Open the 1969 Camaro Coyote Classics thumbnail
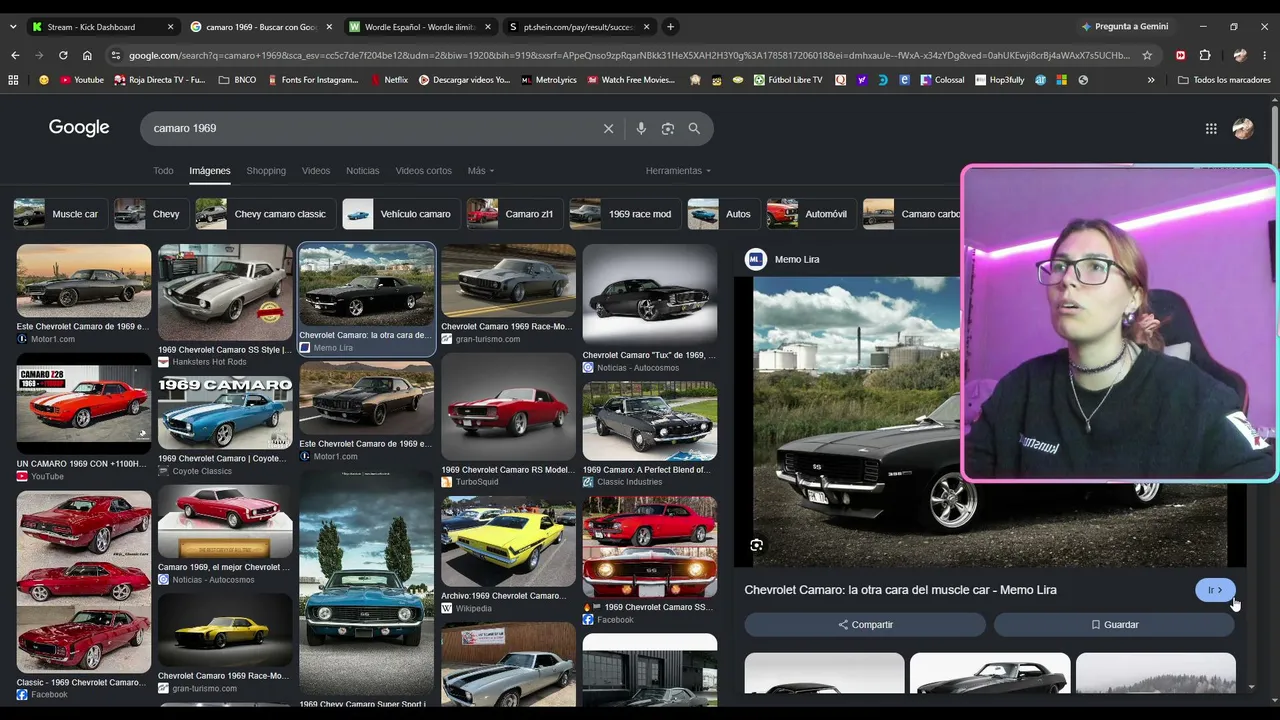 [x=225, y=413]
